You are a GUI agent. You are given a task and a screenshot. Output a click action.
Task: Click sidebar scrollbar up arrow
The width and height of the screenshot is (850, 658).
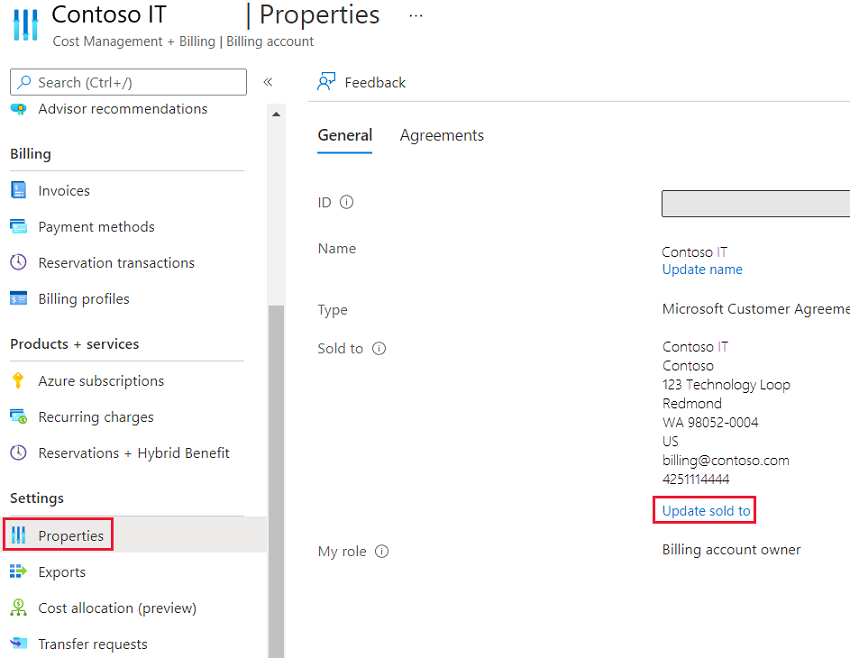[x=276, y=114]
